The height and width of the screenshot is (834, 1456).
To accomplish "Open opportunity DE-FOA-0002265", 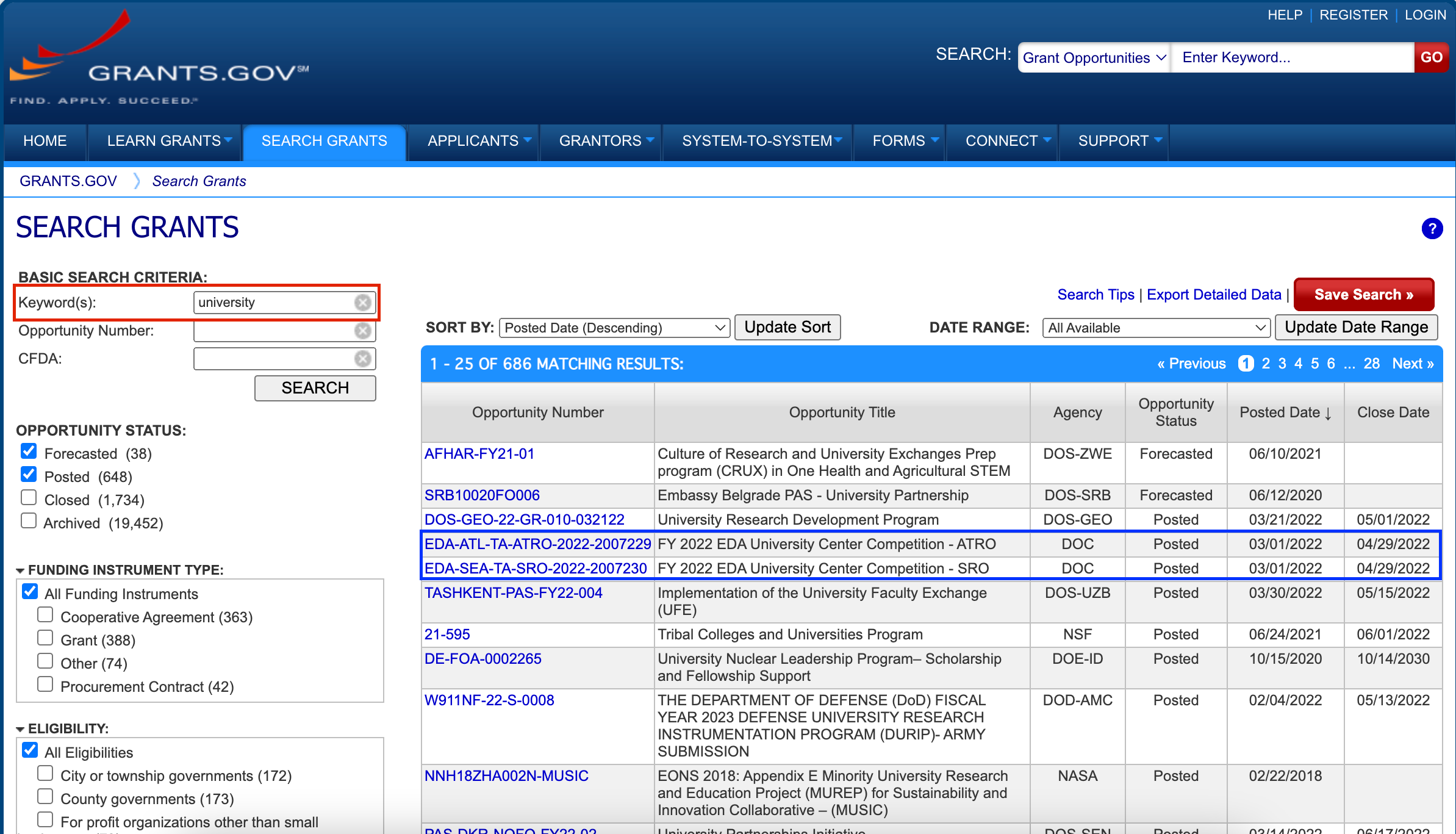I will click(x=483, y=659).
